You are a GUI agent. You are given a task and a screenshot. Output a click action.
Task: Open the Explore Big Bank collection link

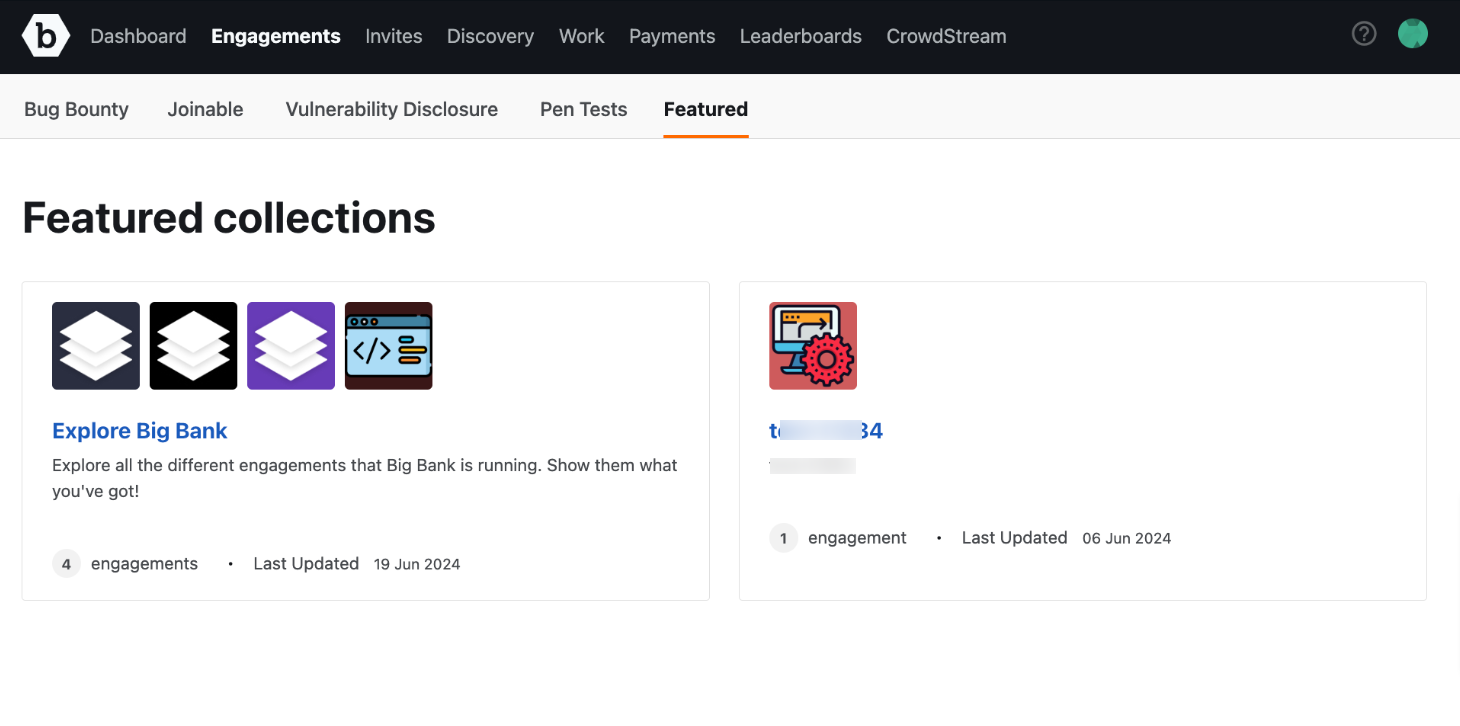pyautogui.click(x=140, y=431)
